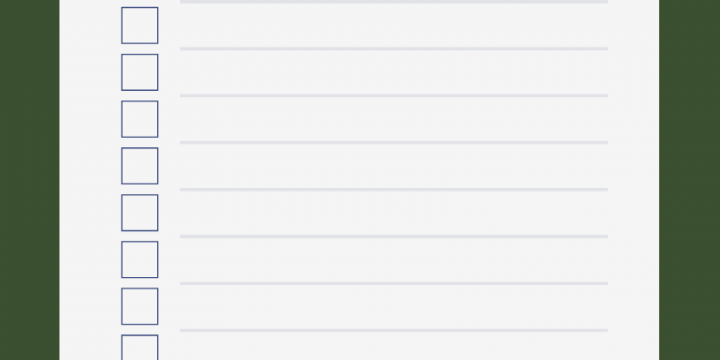Click the dark green background left of the page
This screenshot has width=720, height=360.
(x=29, y=180)
